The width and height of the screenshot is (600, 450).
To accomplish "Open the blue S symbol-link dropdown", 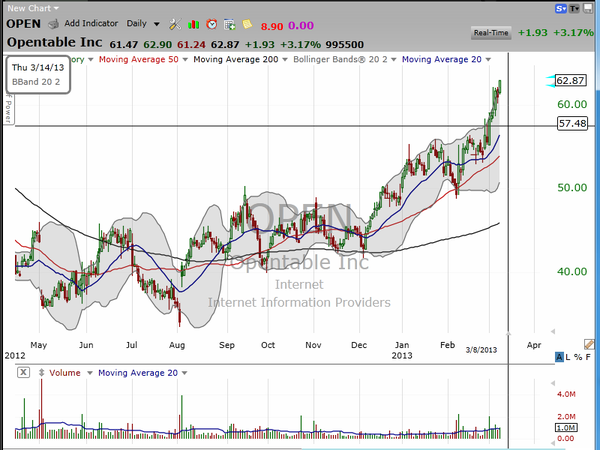I will tap(561, 8).
